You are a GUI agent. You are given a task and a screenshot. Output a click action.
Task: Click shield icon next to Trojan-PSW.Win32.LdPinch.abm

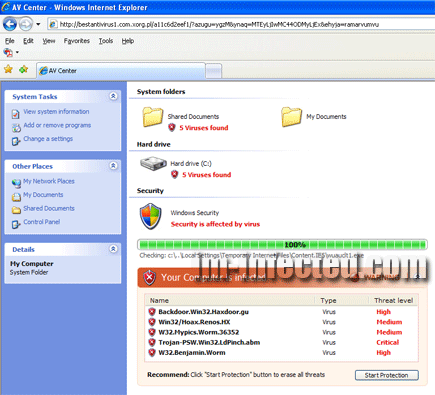pyautogui.click(x=152, y=342)
